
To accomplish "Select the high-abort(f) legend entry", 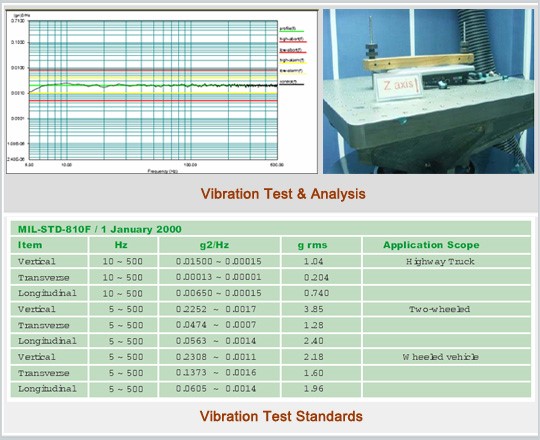I will (x=292, y=40).
